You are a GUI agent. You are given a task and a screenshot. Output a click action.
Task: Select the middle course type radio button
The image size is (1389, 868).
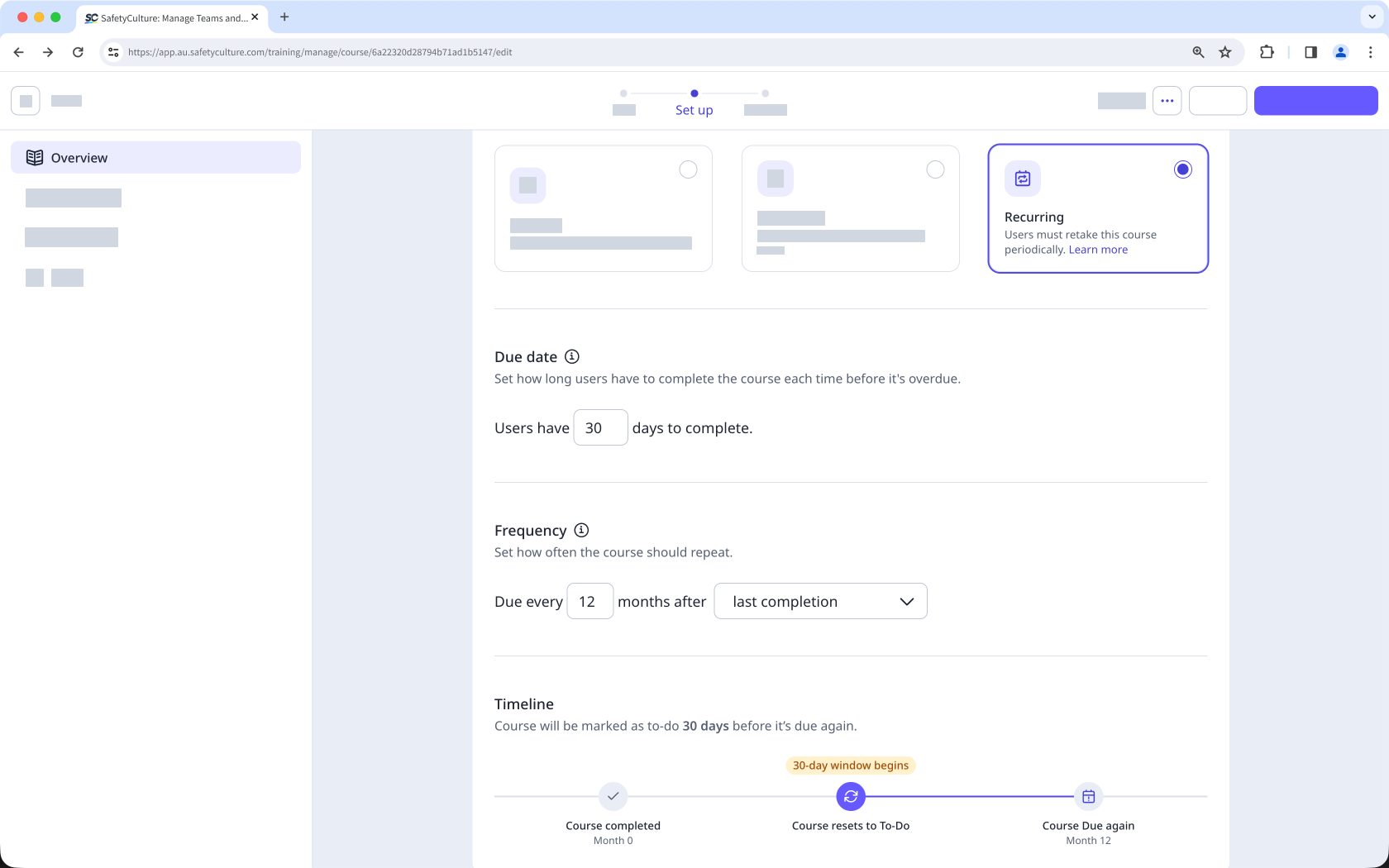pos(935,169)
